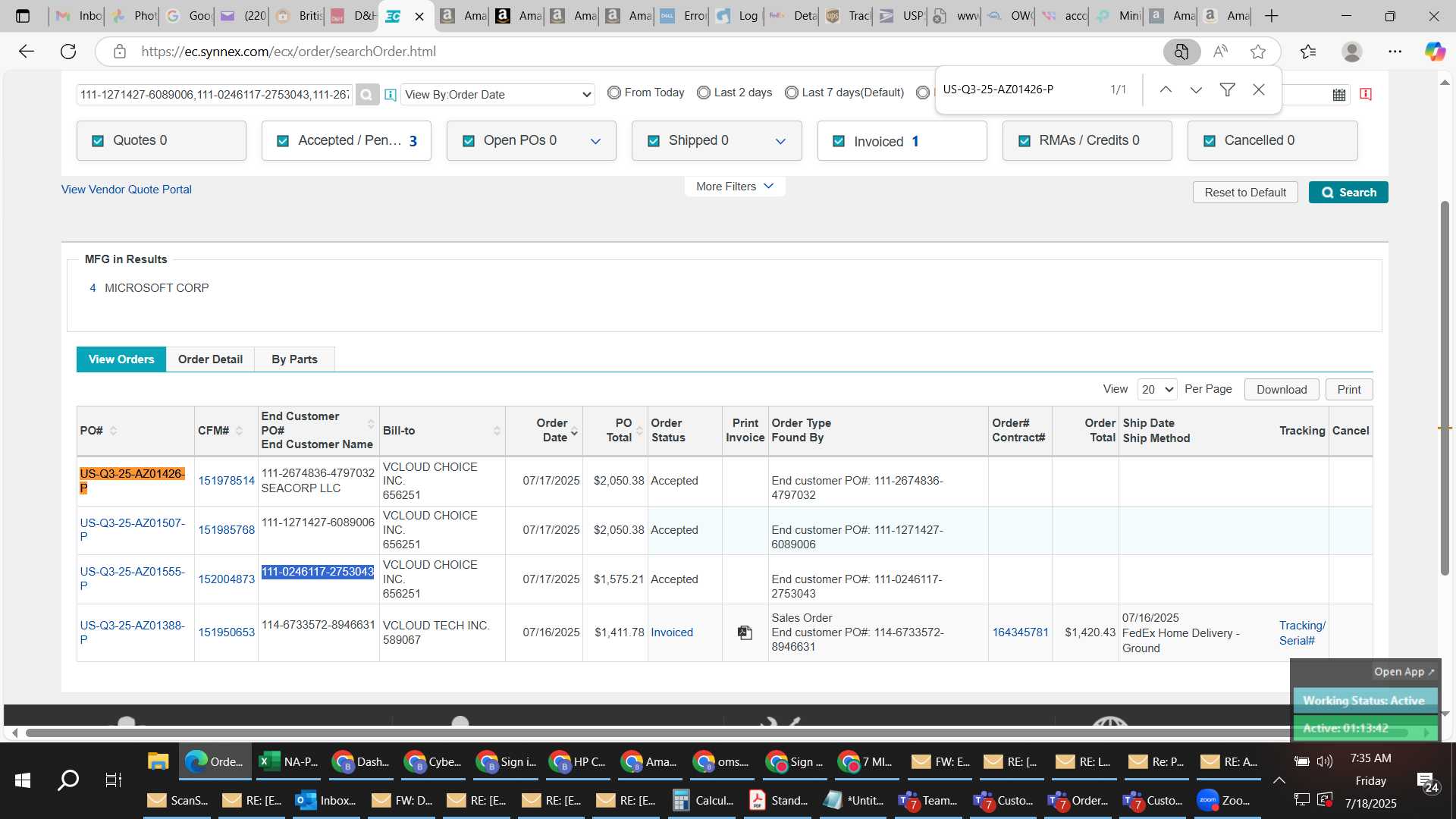Image resolution: width=1456 pixels, height=819 pixels.
Task: Open print invoice icon for Invoiced order row
Action: [x=745, y=632]
